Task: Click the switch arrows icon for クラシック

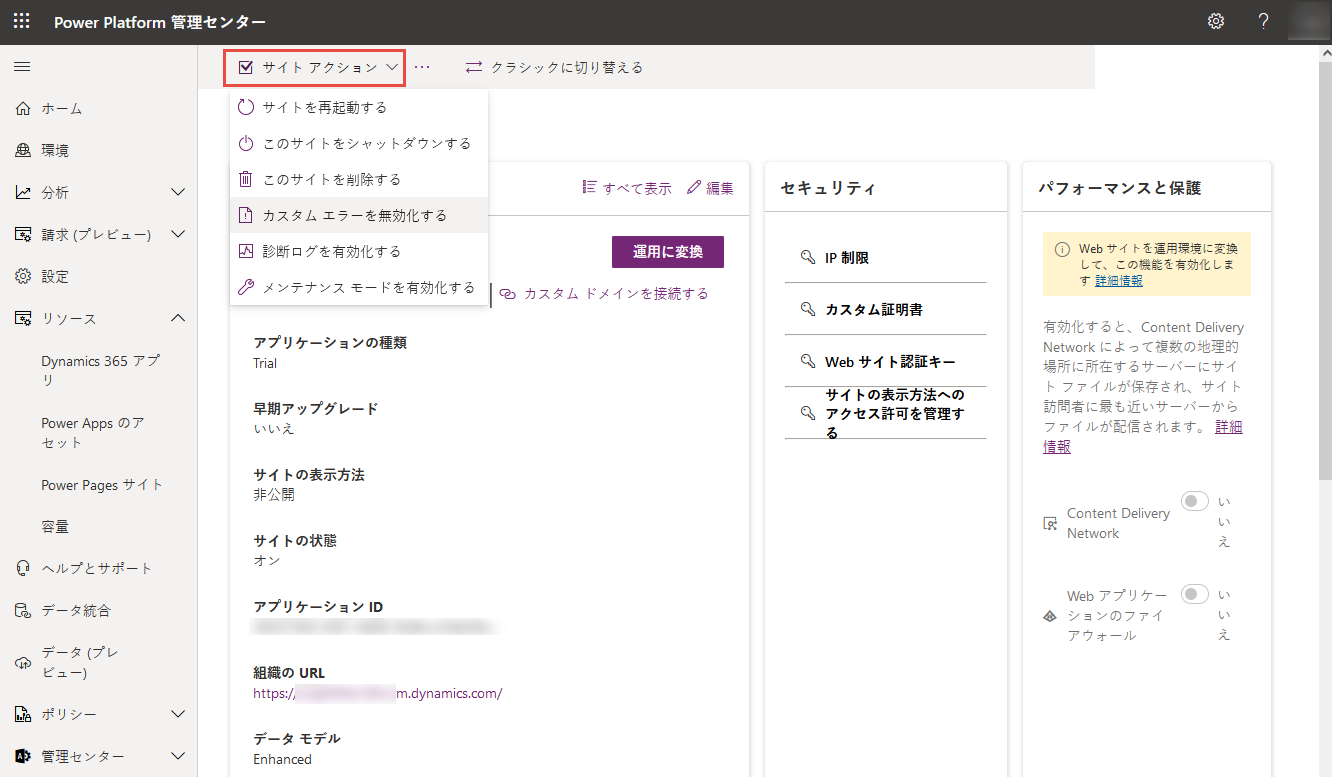Action: click(474, 67)
